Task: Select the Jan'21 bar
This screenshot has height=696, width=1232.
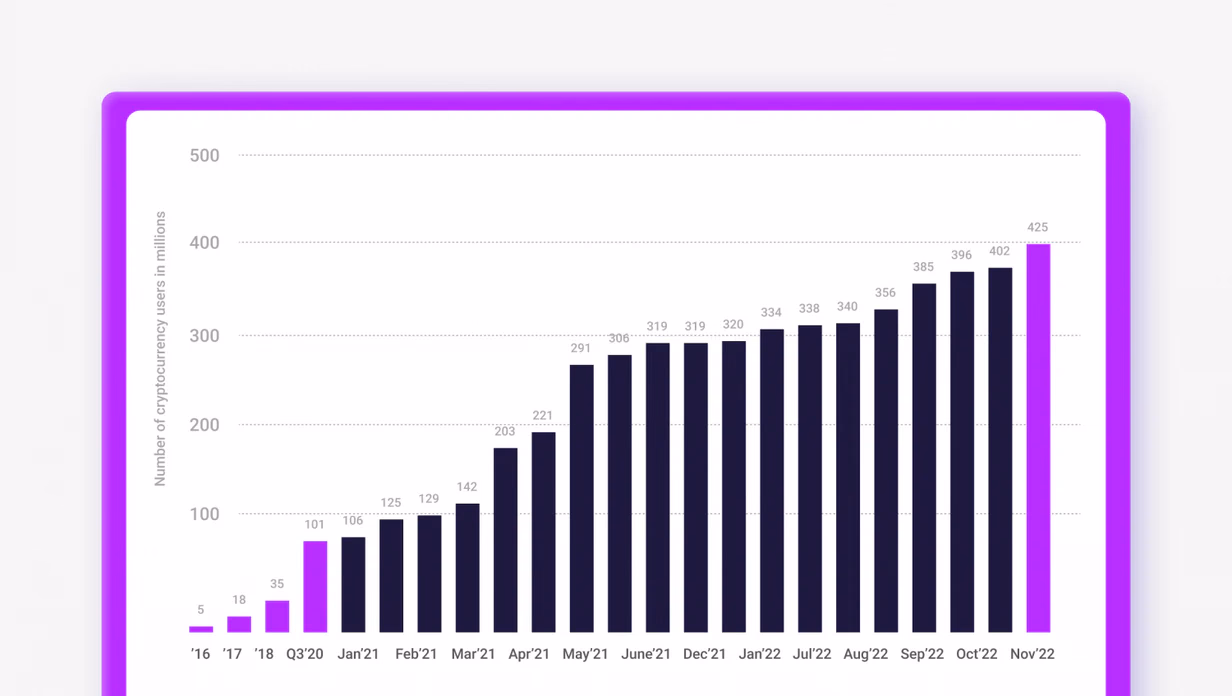Action: pyautogui.click(x=353, y=584)
